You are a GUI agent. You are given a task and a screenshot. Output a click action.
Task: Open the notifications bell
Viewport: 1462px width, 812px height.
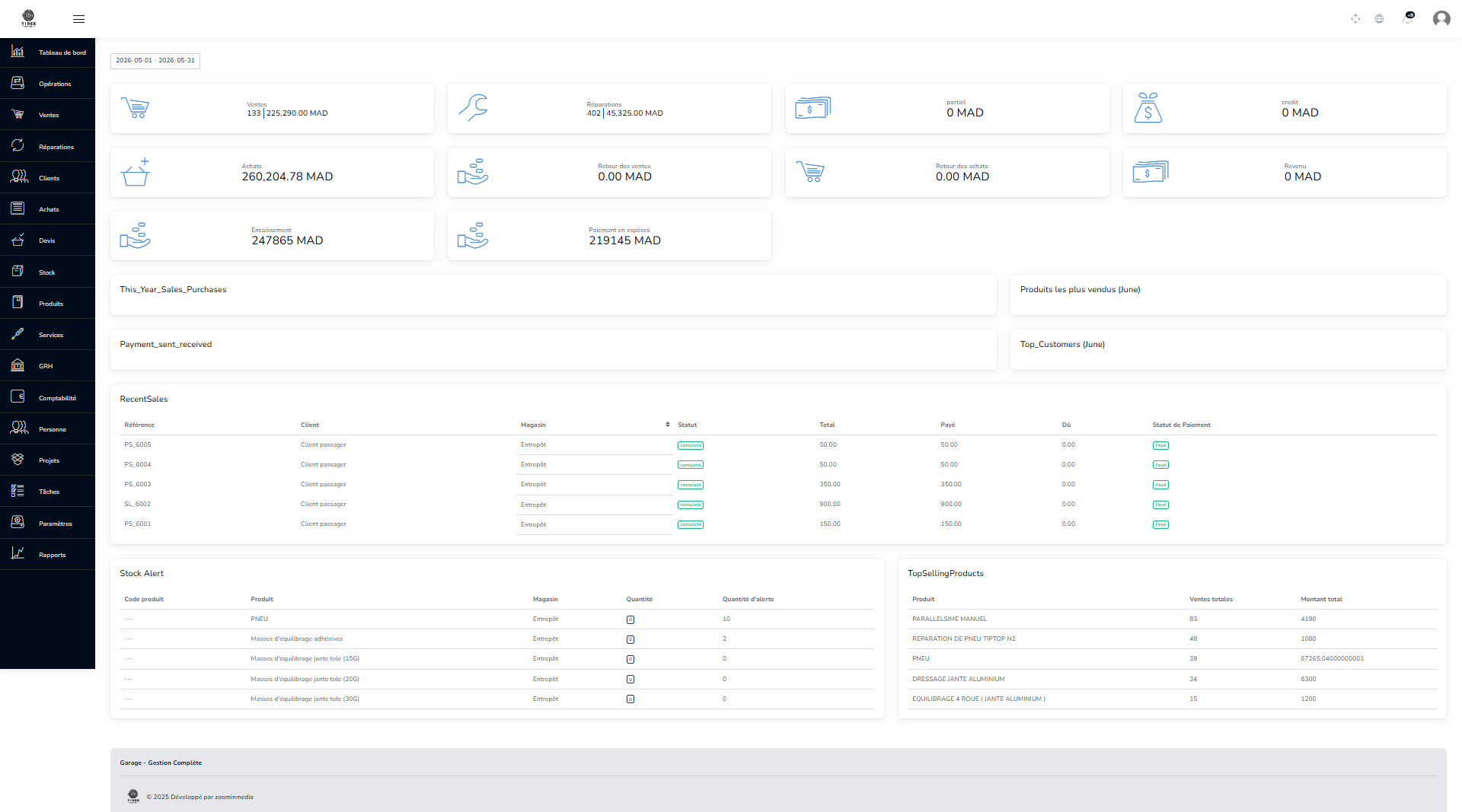pyautogui.click(x=1407, y=18)
